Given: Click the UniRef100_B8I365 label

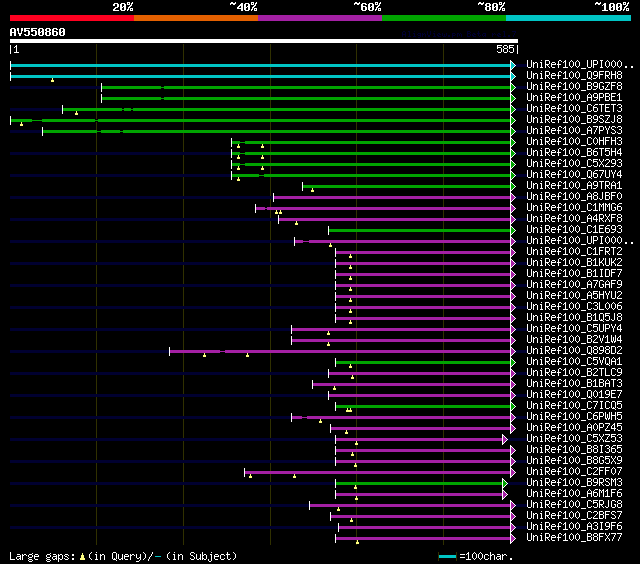Looking at the screenshot, I should pyautogui.click(x=574, y=450).
